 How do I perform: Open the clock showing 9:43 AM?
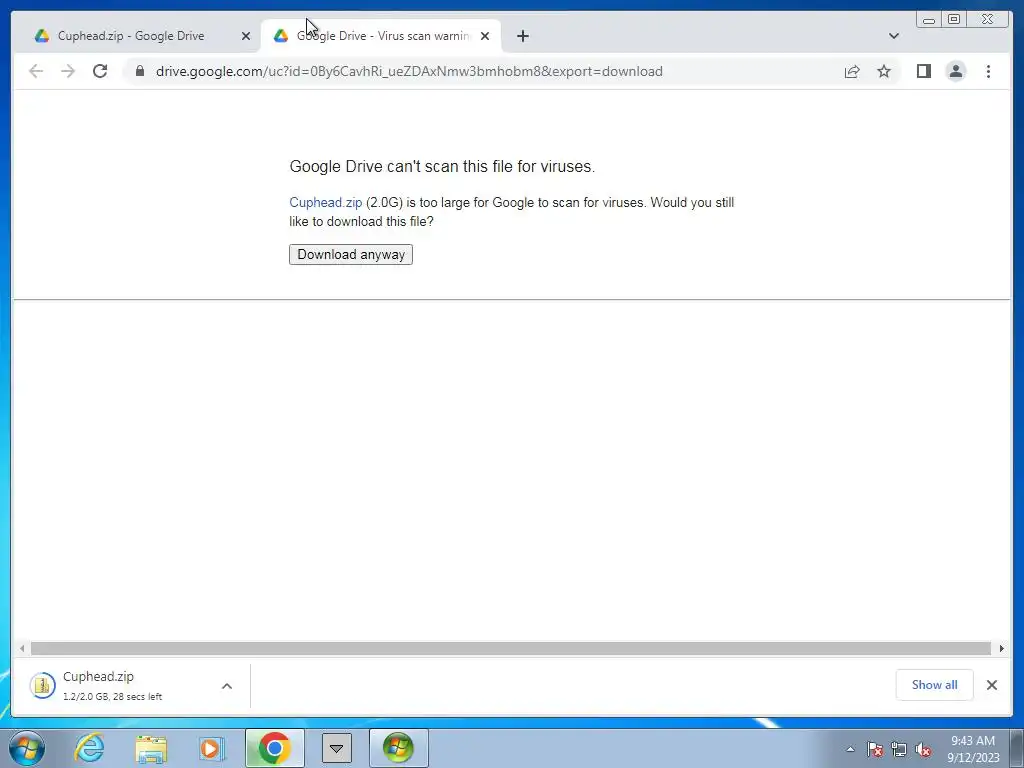(x=973, y=749)
